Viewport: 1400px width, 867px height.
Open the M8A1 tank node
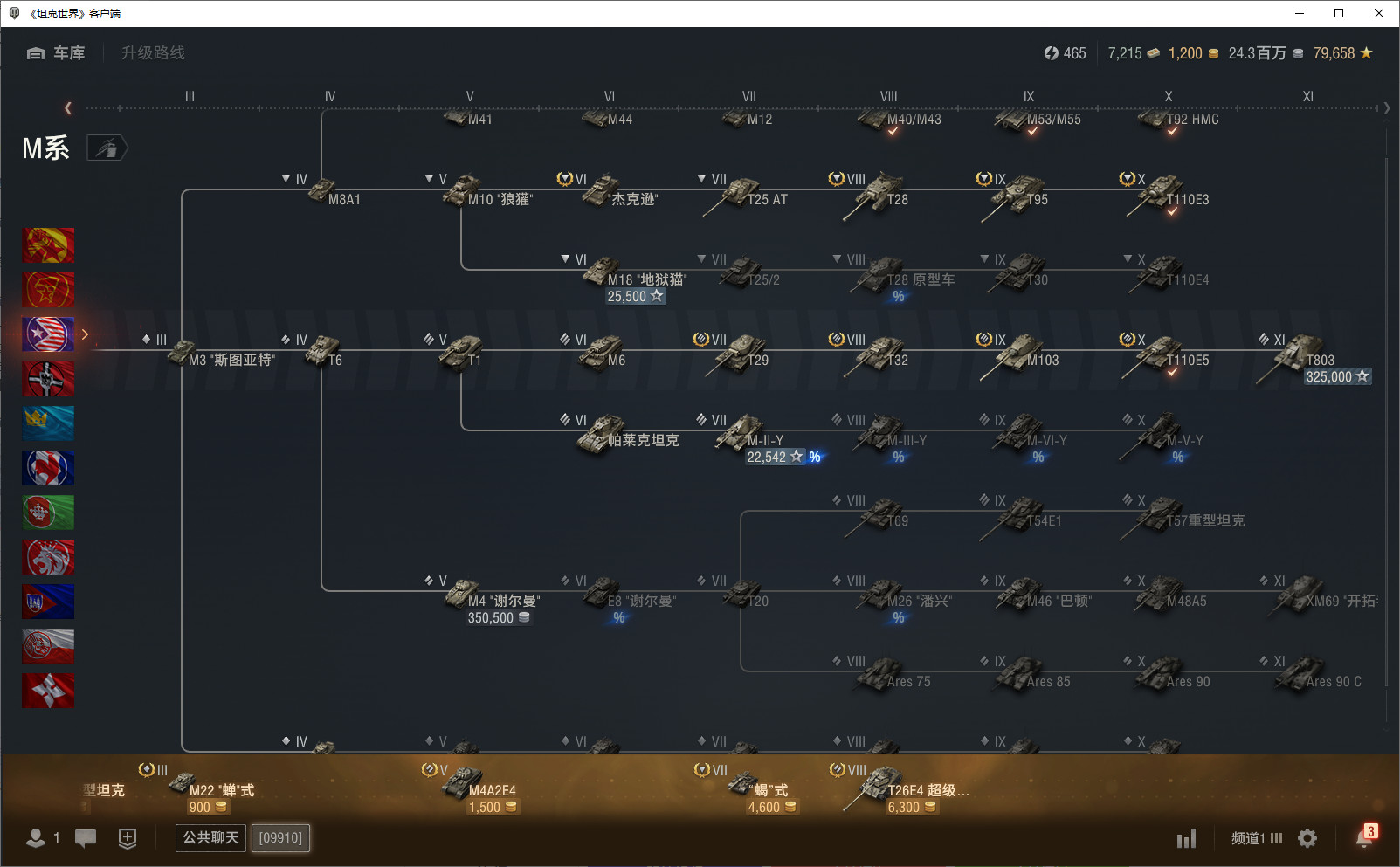[332, 191]
